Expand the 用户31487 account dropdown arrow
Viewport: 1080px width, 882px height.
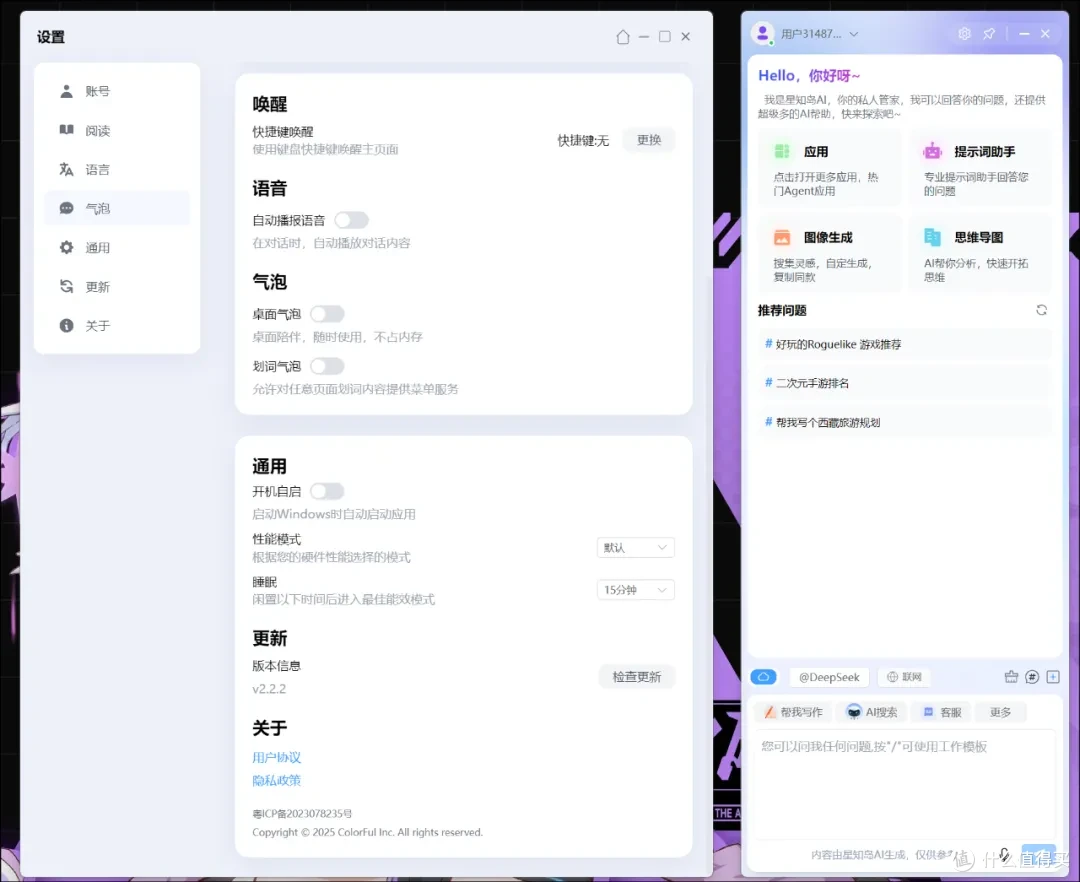click(x=854, y=34)
